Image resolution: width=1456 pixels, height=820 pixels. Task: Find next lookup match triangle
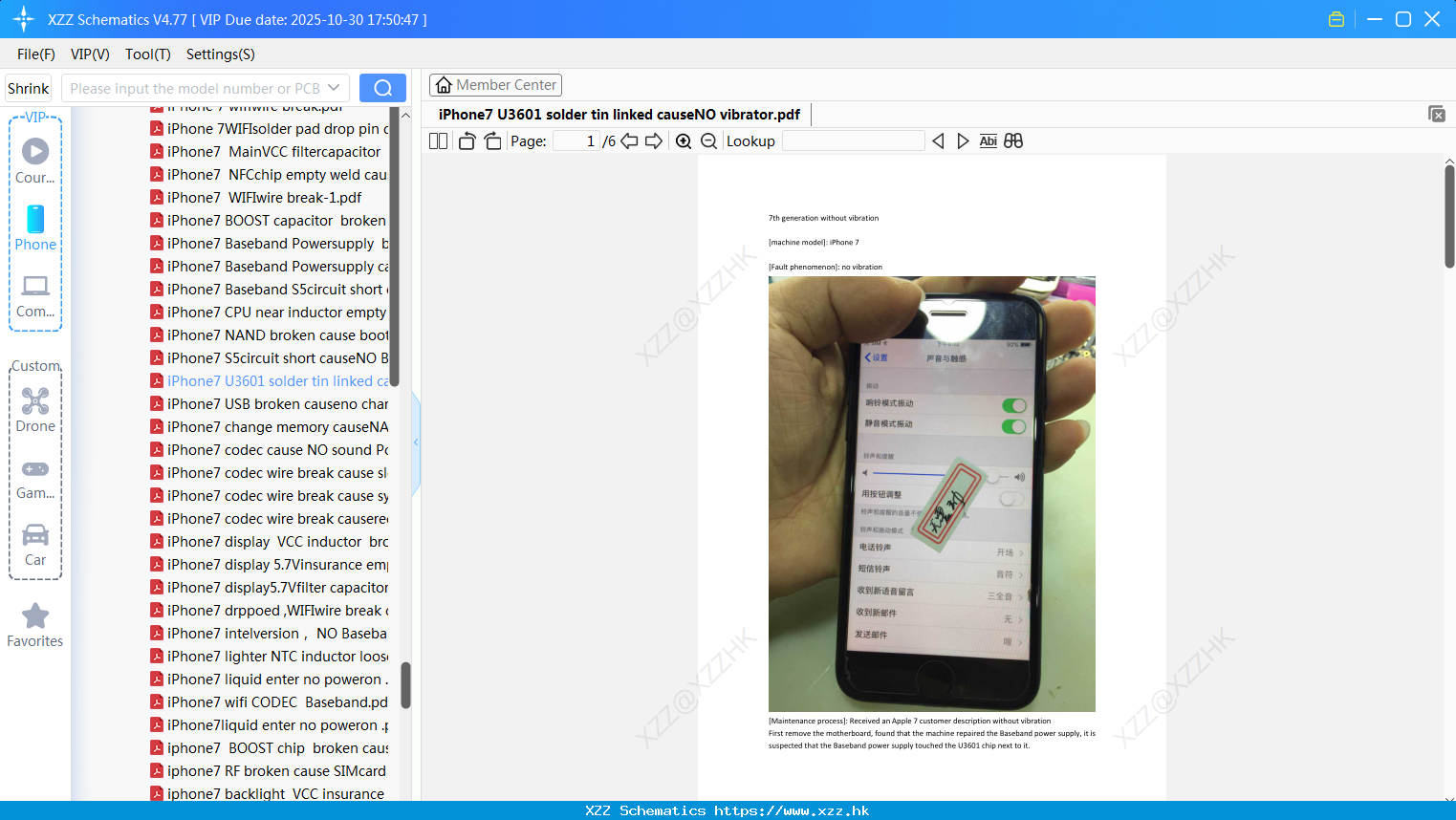pyautogui.click(x=963, y=141)
